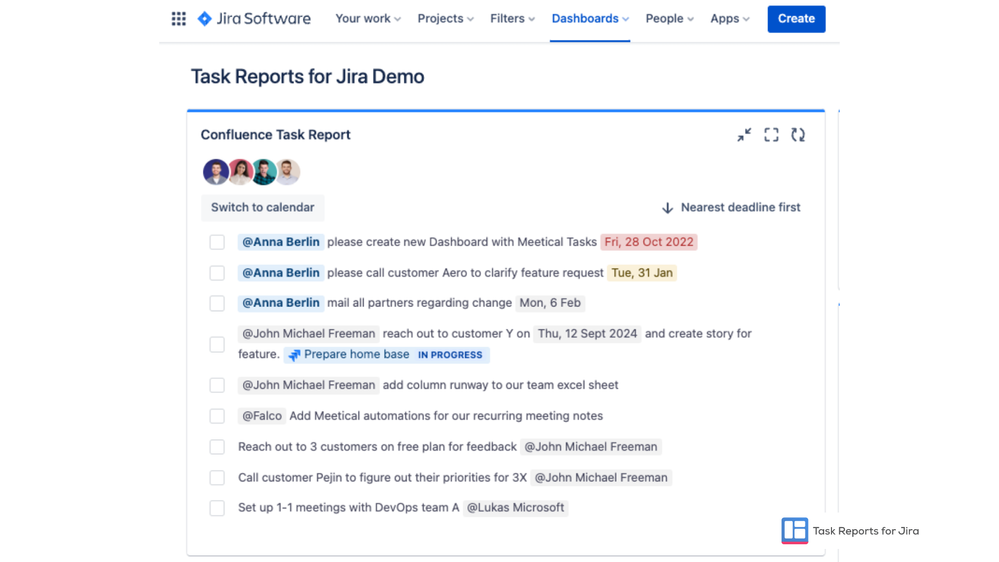Check the reach out to customer Y task
This screenshot has height=562, width=999.
(217, 344)
